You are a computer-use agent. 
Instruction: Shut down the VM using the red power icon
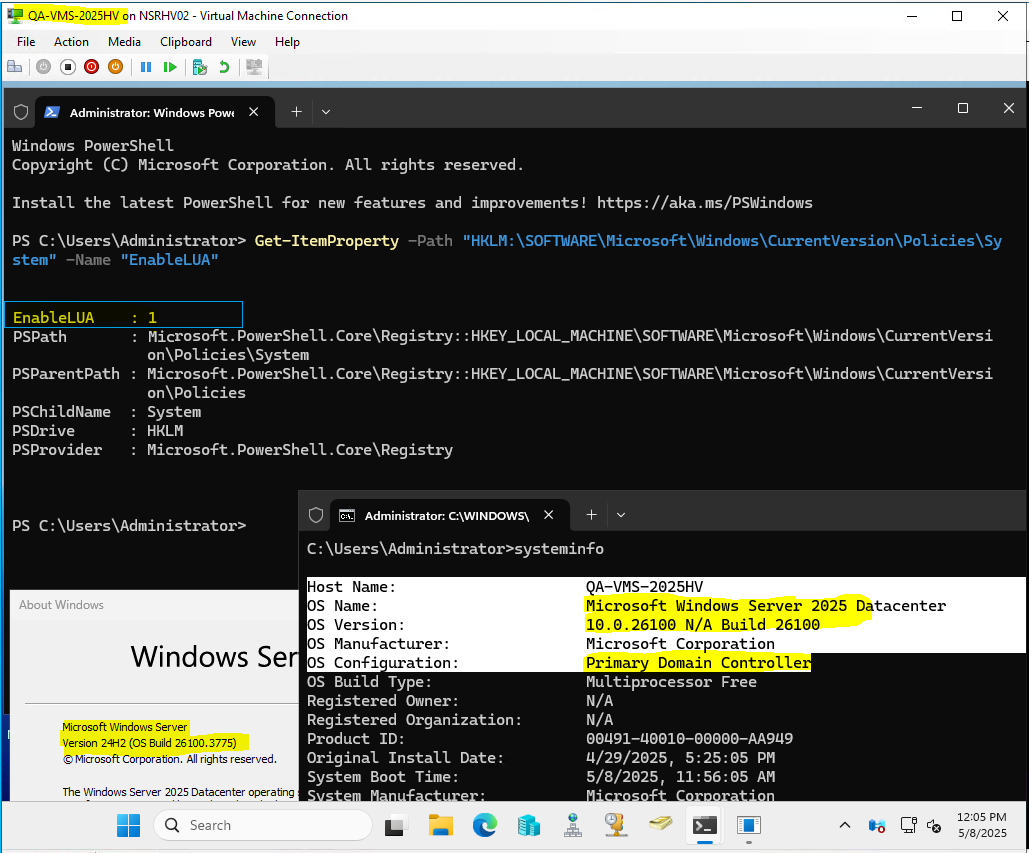tap(91, 67)
